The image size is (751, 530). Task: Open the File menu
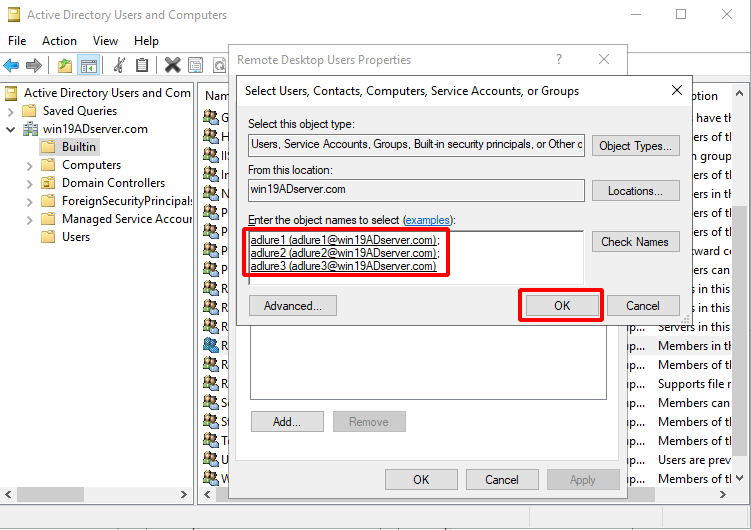pyautogui.click(x=17, y=41)
